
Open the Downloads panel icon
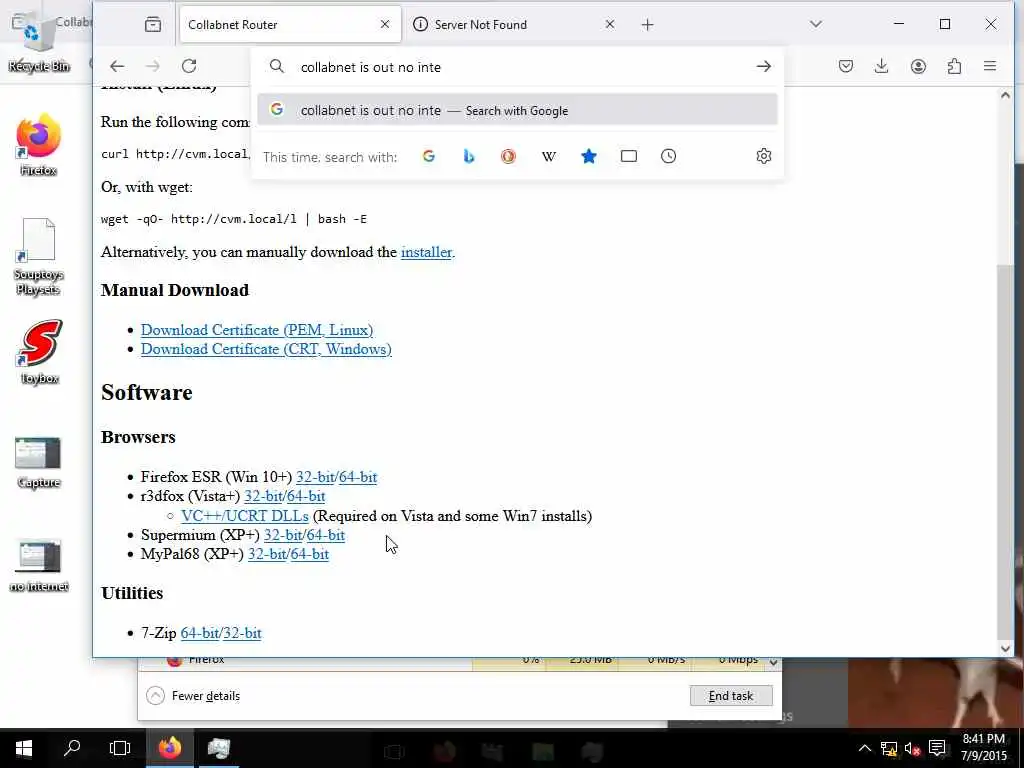(882, 66)
